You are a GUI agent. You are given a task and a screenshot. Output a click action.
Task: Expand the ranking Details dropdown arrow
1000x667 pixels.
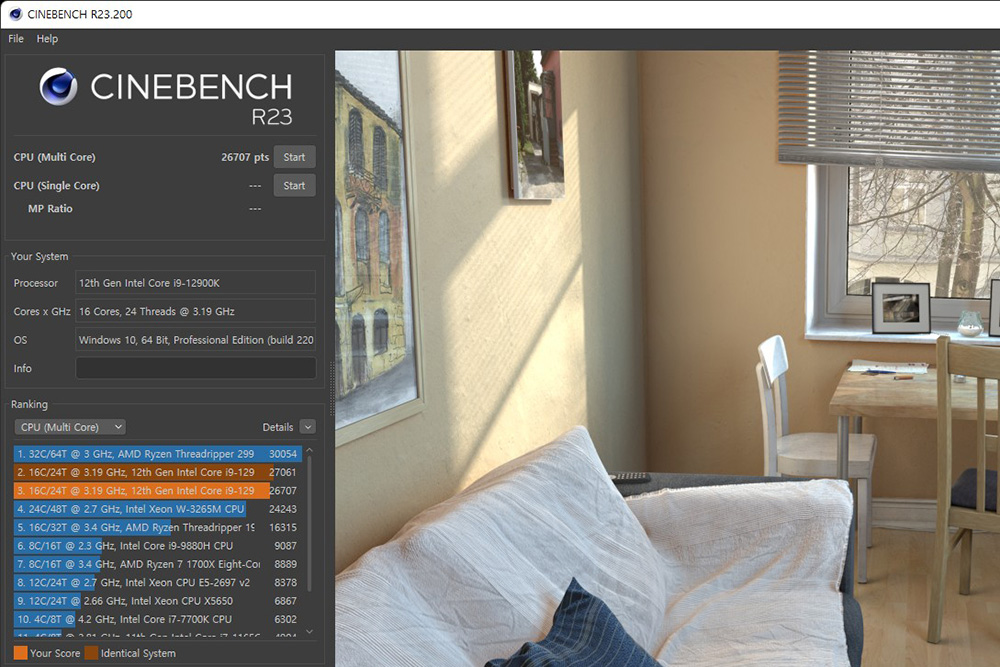click(307, 427)
